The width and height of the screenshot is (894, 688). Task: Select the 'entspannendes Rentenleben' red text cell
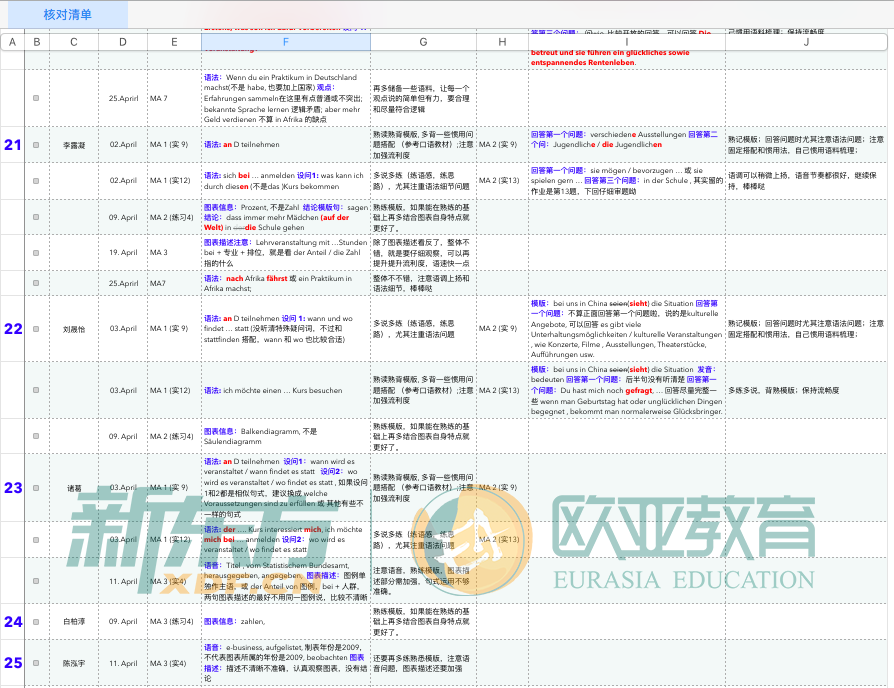[x=627, y=58]
